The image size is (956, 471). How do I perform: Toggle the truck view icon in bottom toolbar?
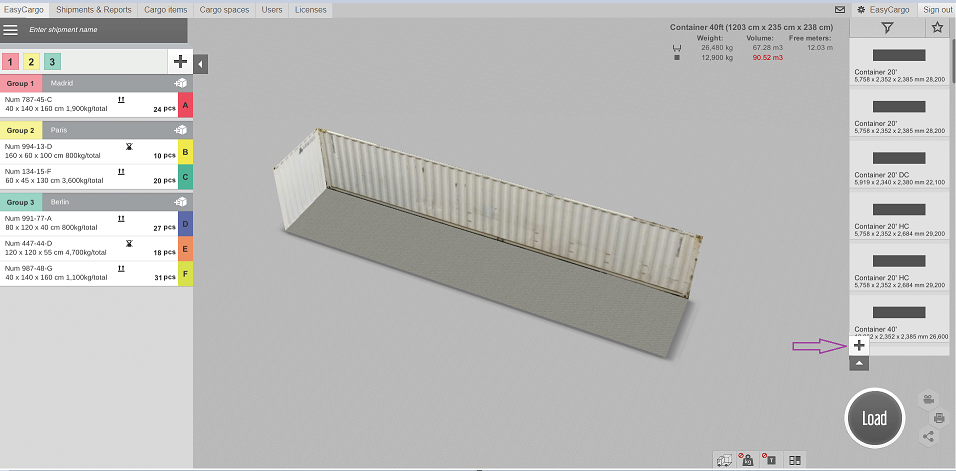click(723, 460)
